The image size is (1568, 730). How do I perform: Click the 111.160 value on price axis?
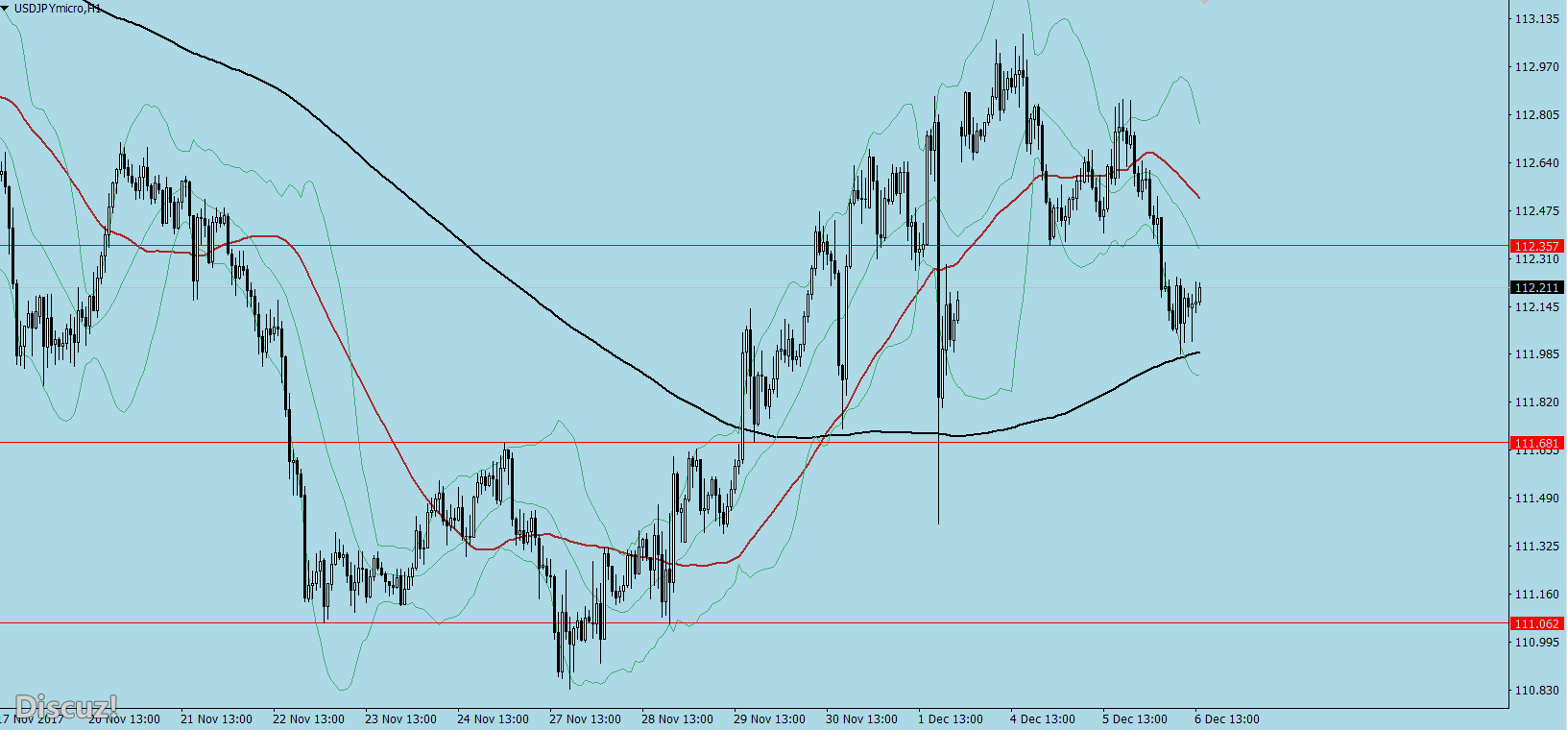[x=1536, y=594]
